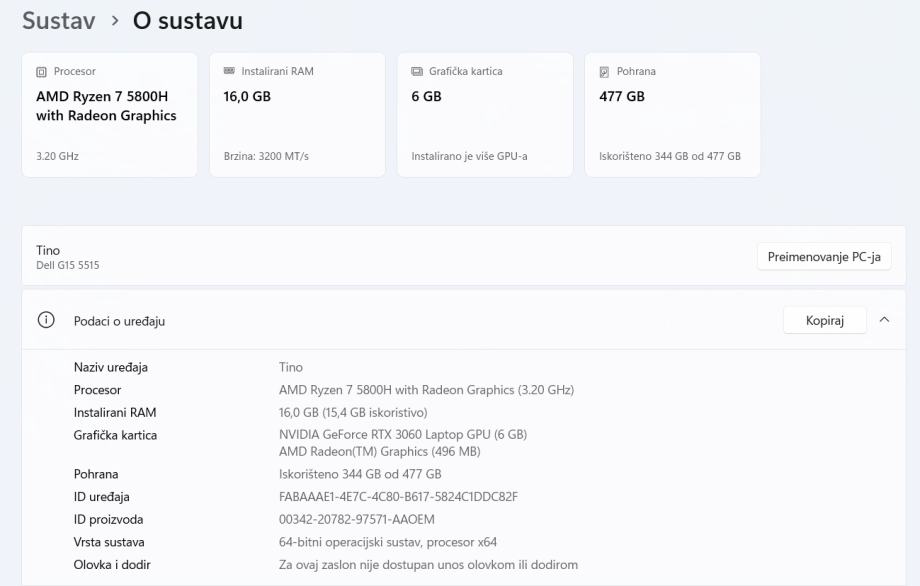The height and width of the screenshot is (586, 920).
Task: Click the installed RAM icon
Action: (229, 72)
